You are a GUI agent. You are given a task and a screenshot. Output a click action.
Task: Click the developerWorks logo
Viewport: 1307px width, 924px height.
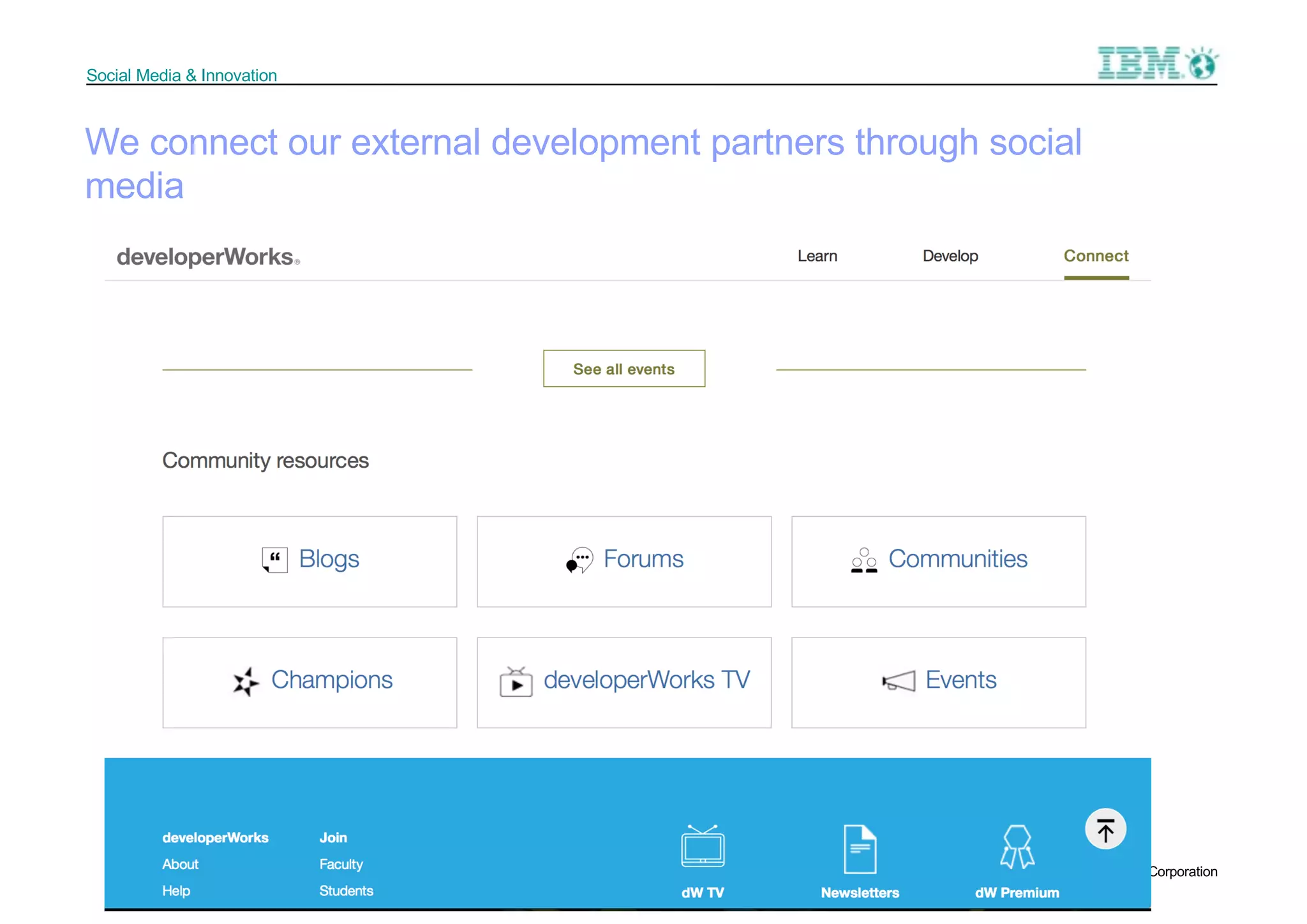pos(208,257)
